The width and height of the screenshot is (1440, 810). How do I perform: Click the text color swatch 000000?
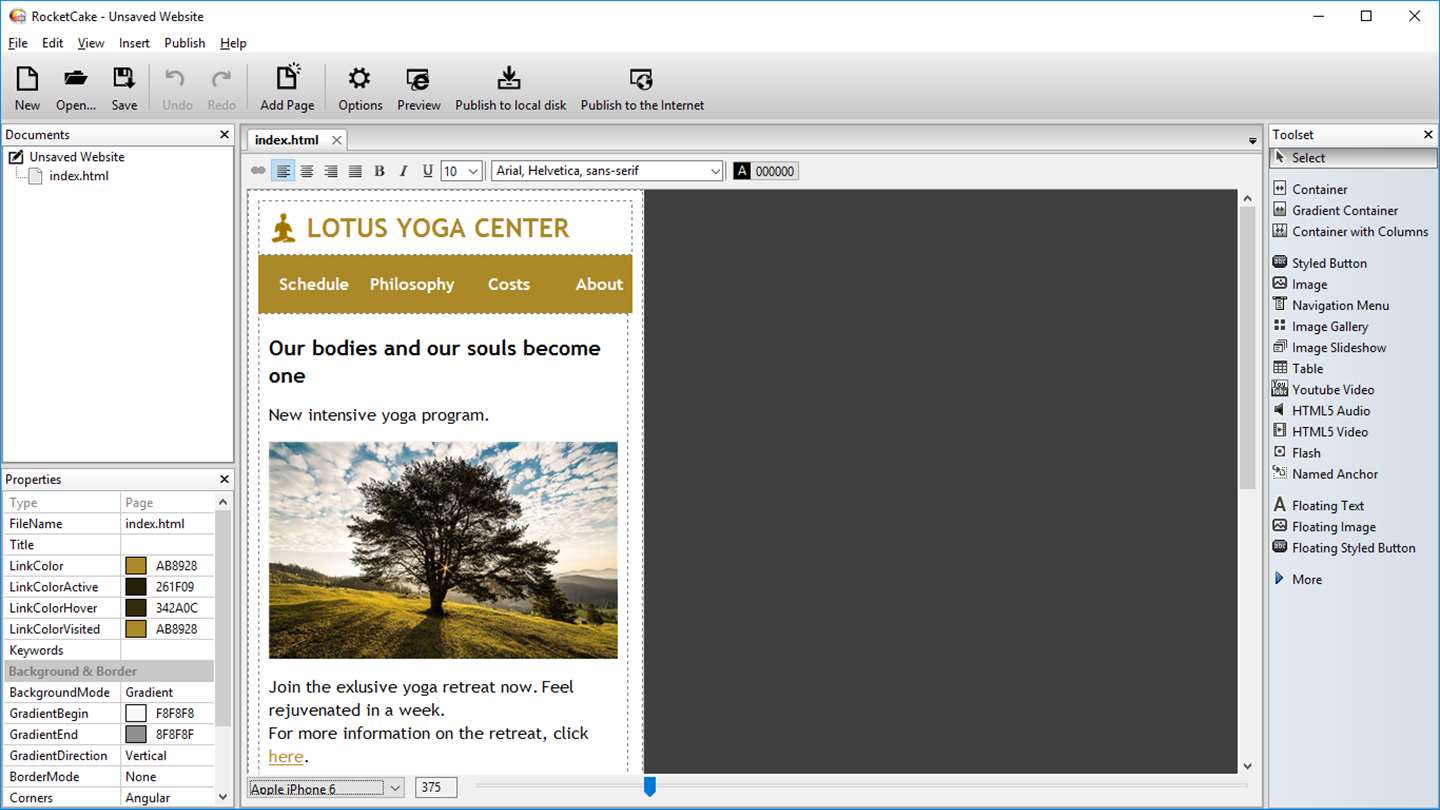pos(766,171)
